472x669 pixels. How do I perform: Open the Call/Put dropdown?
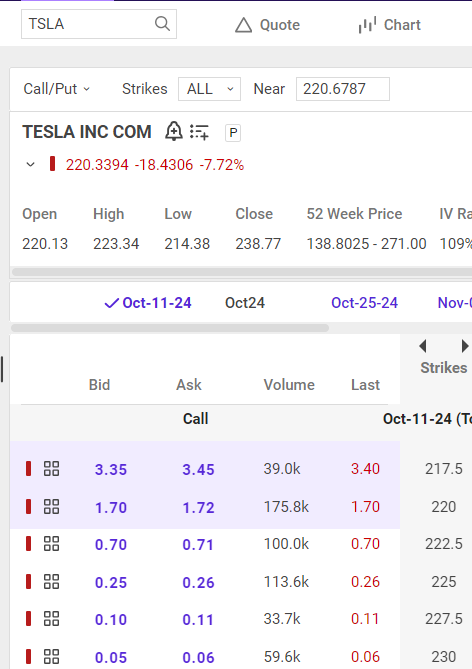click(57, 89)
